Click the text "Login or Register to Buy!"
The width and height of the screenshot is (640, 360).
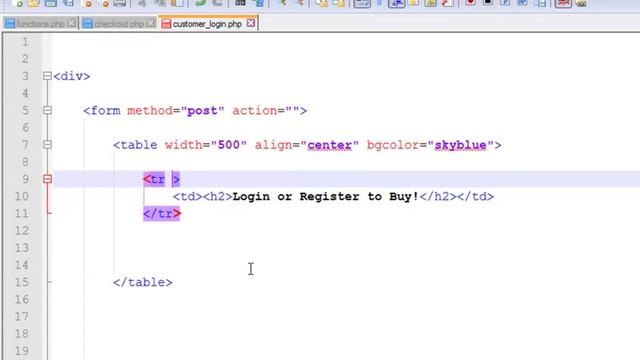[x=326, y=196]
